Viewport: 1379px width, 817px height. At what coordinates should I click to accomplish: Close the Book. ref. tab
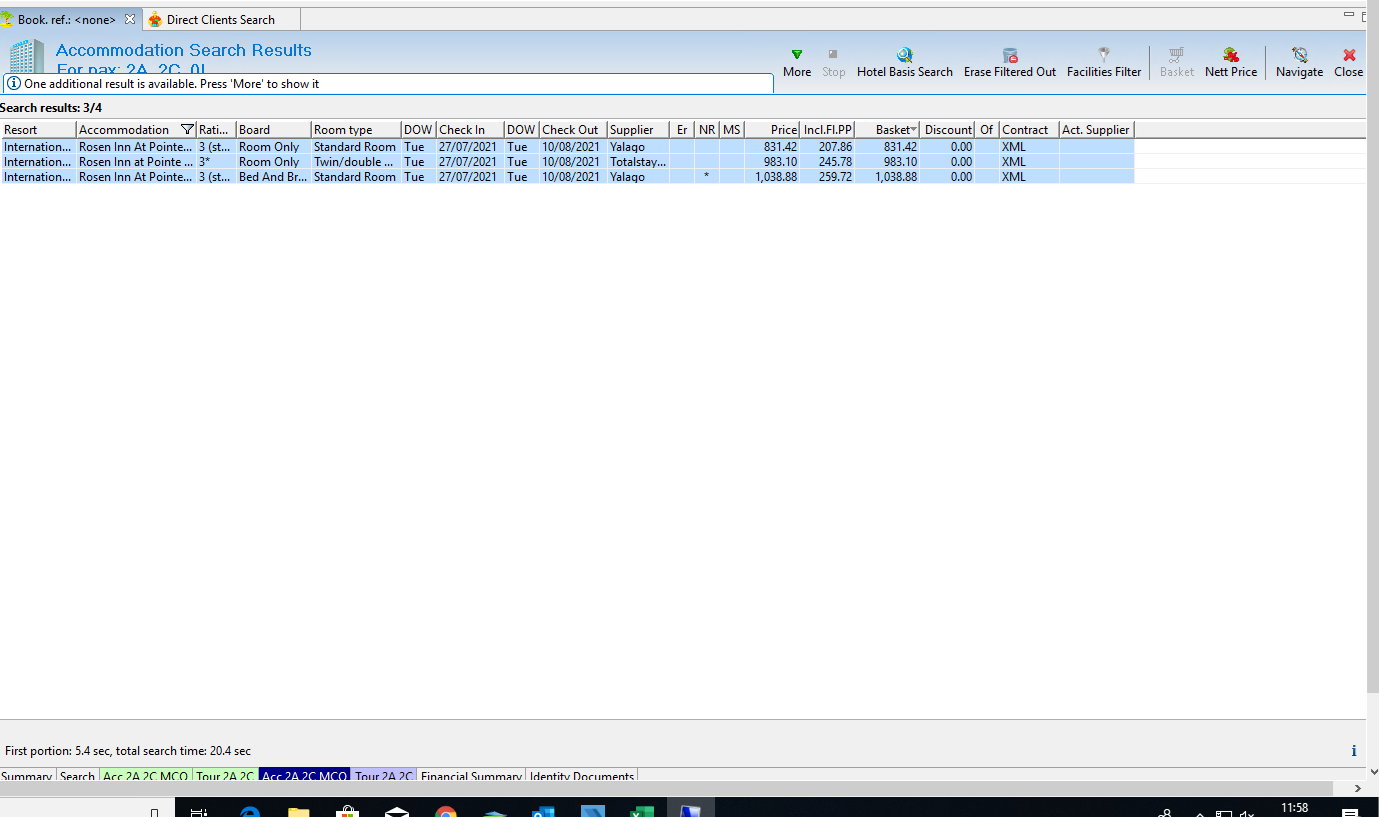130,19
